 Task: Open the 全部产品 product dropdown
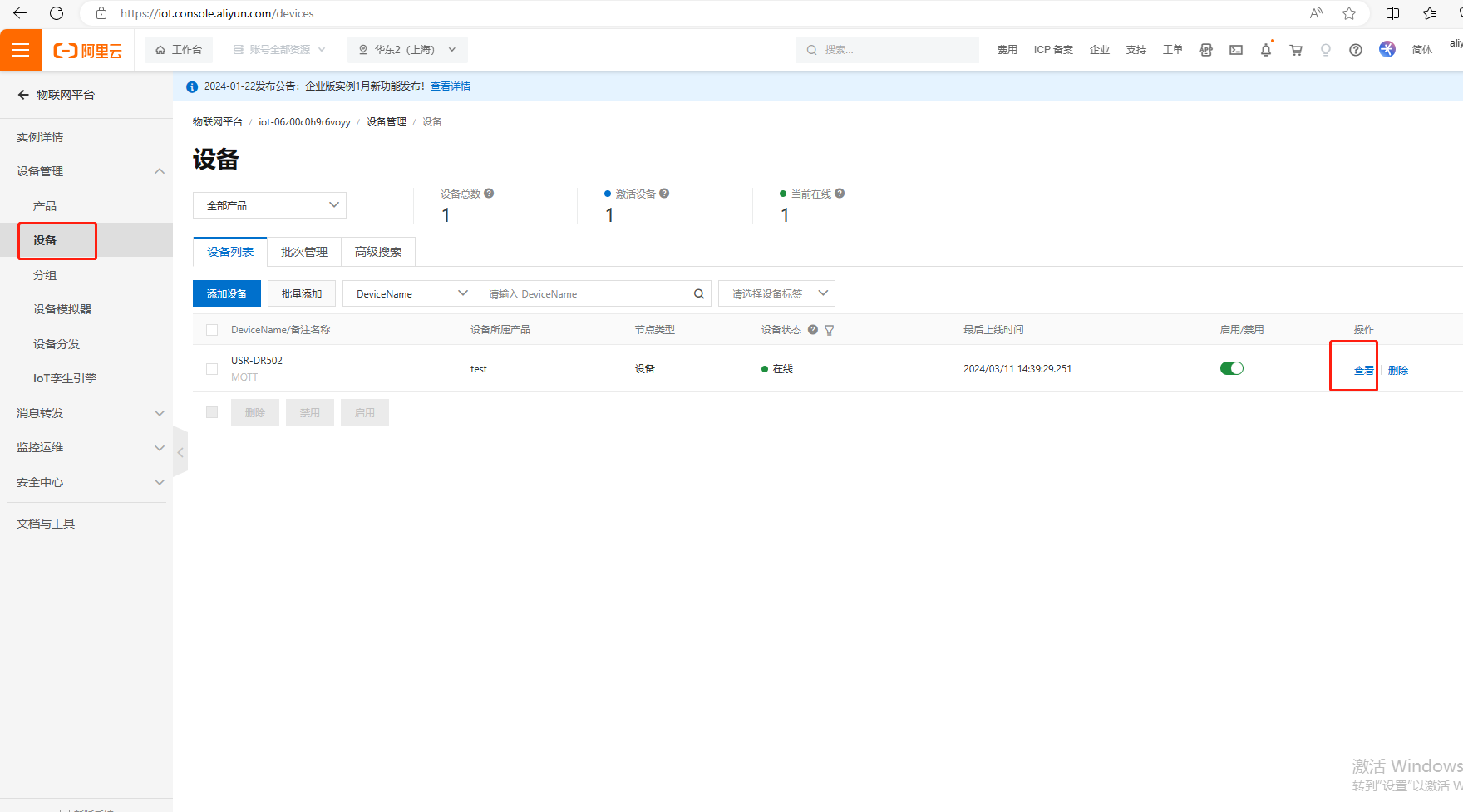[269, 205]
